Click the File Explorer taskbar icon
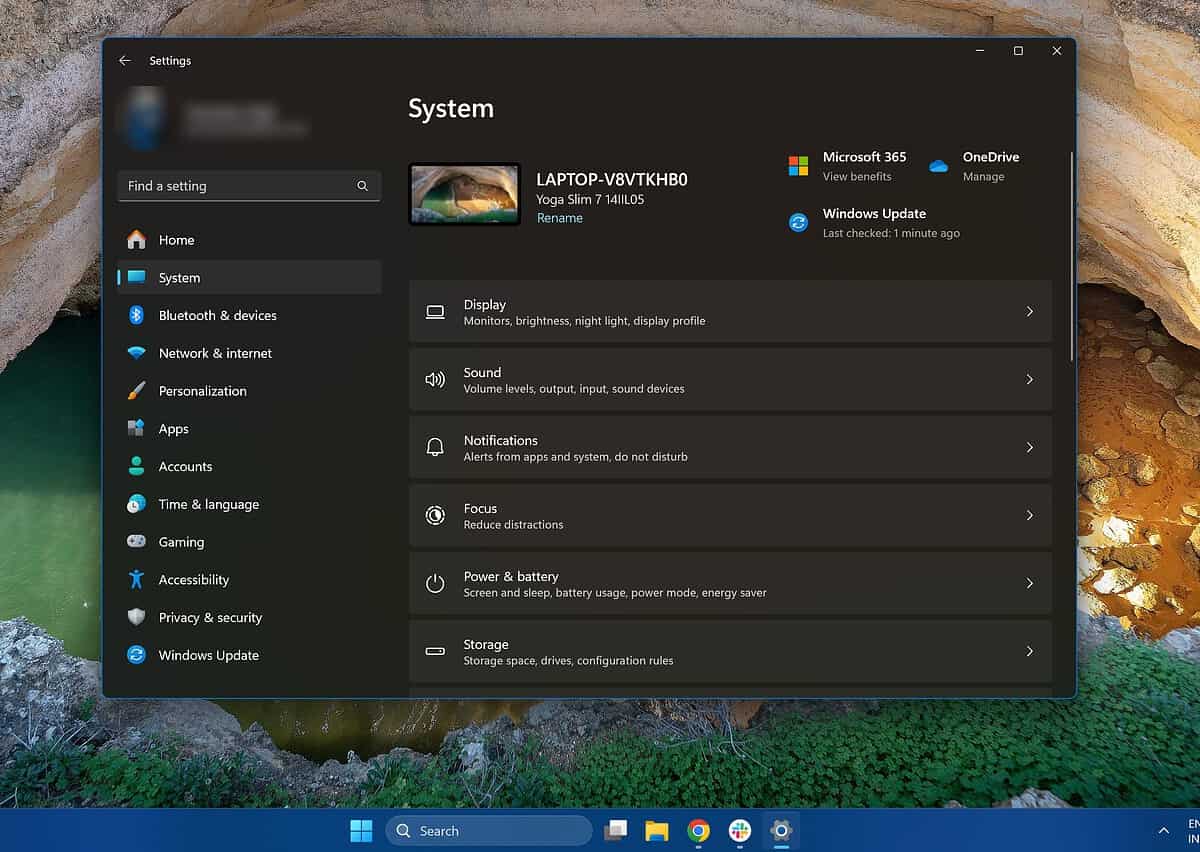This screenshot has height=852, width=1200. click(656, 830)
